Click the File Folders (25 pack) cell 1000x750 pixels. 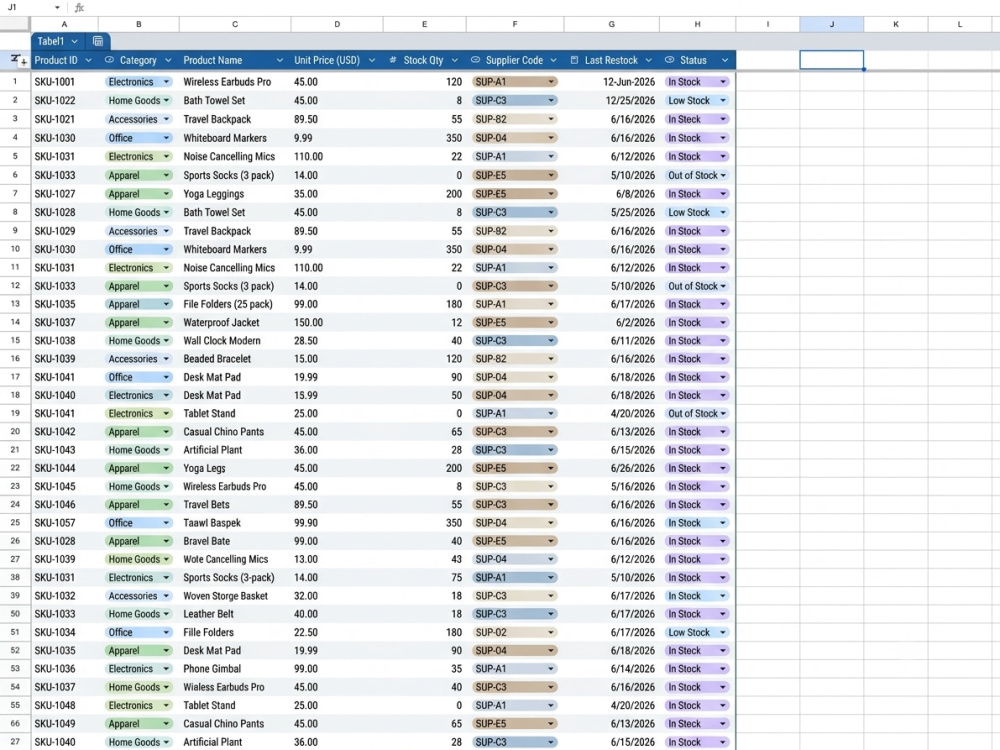click(235, 304)
